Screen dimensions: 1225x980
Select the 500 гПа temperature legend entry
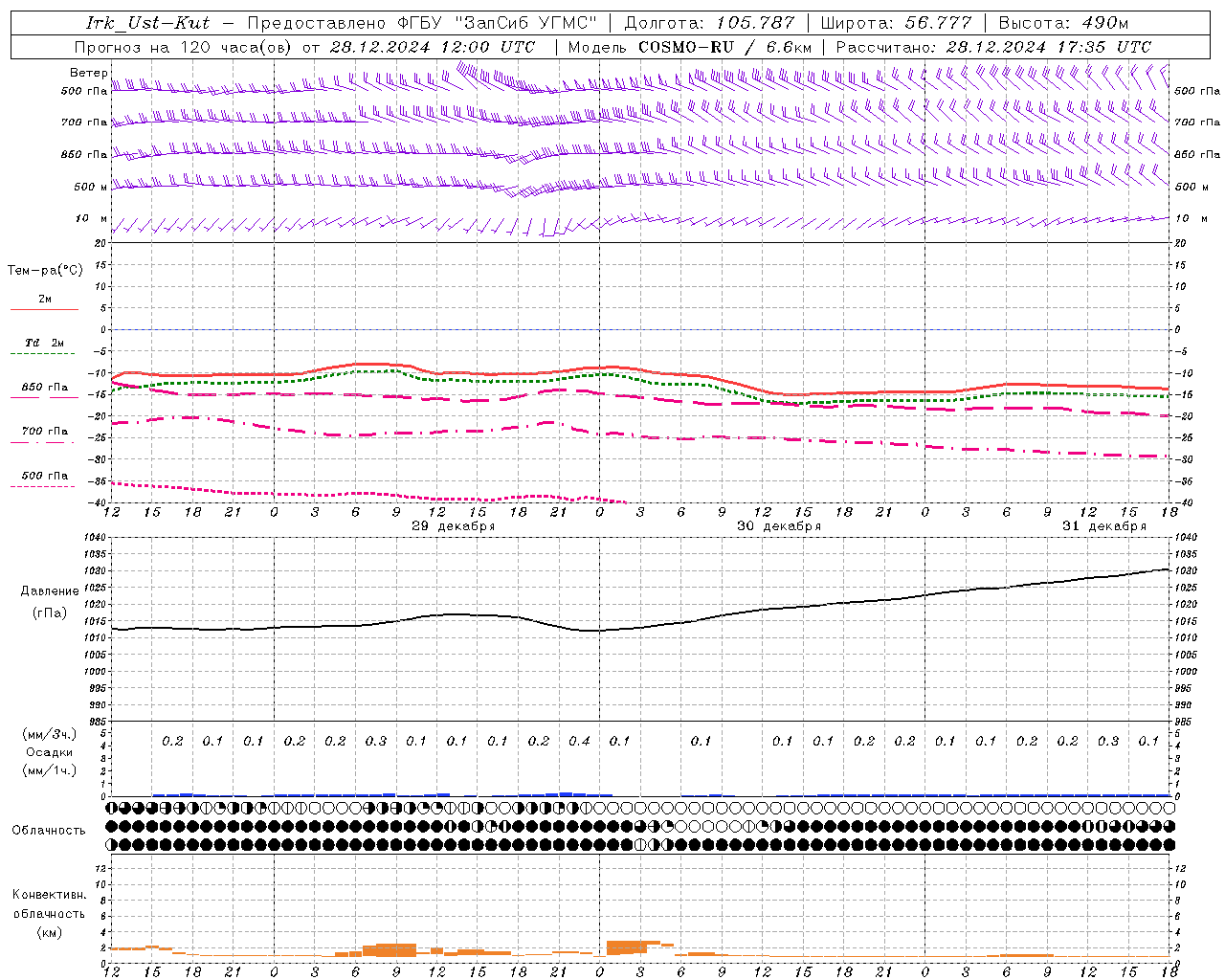[45, 476]
